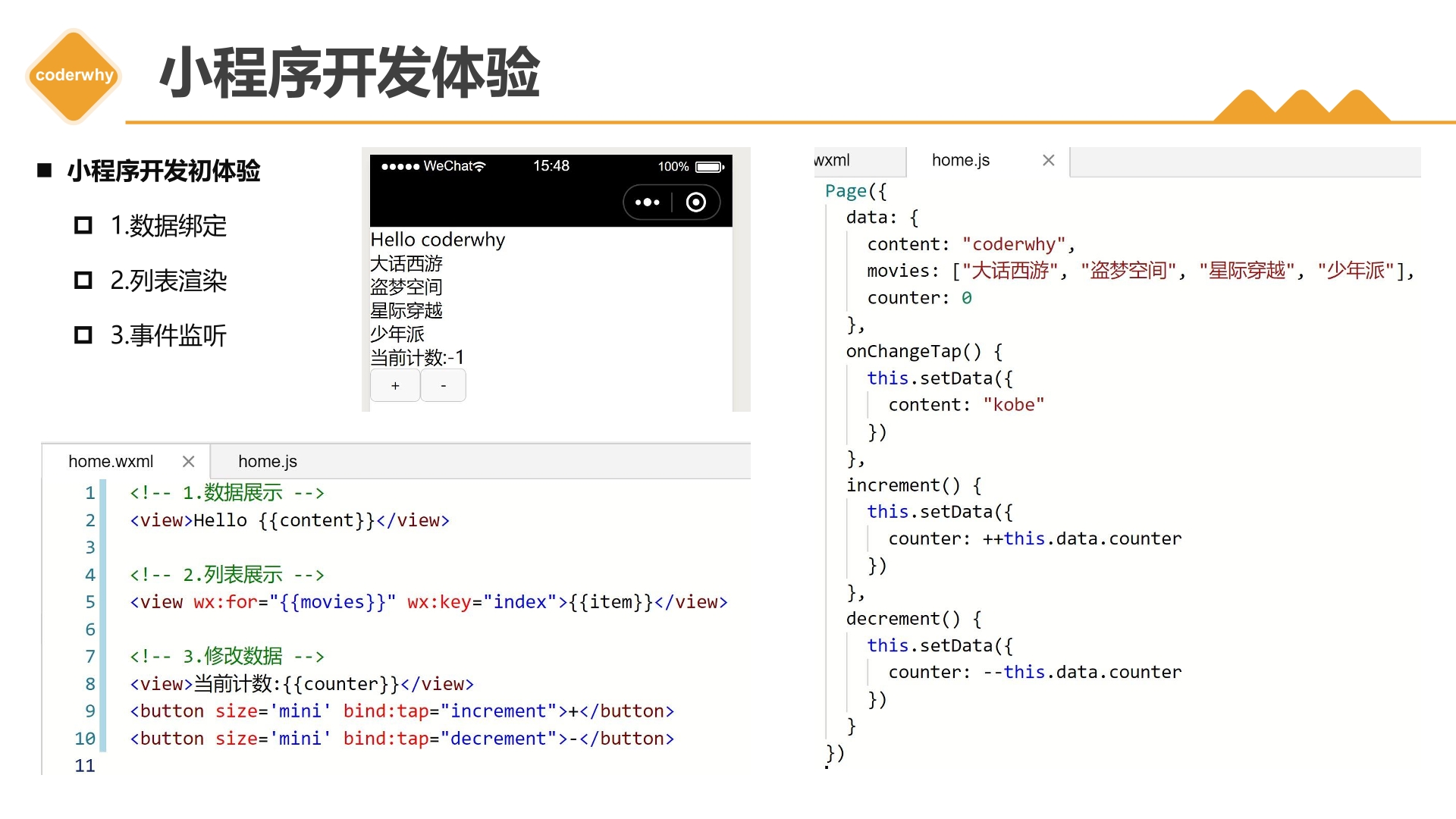The image size is (1456, 819).
Task: Click the checkbox bullet beside 3.事件监听
Action: [83, 335]
